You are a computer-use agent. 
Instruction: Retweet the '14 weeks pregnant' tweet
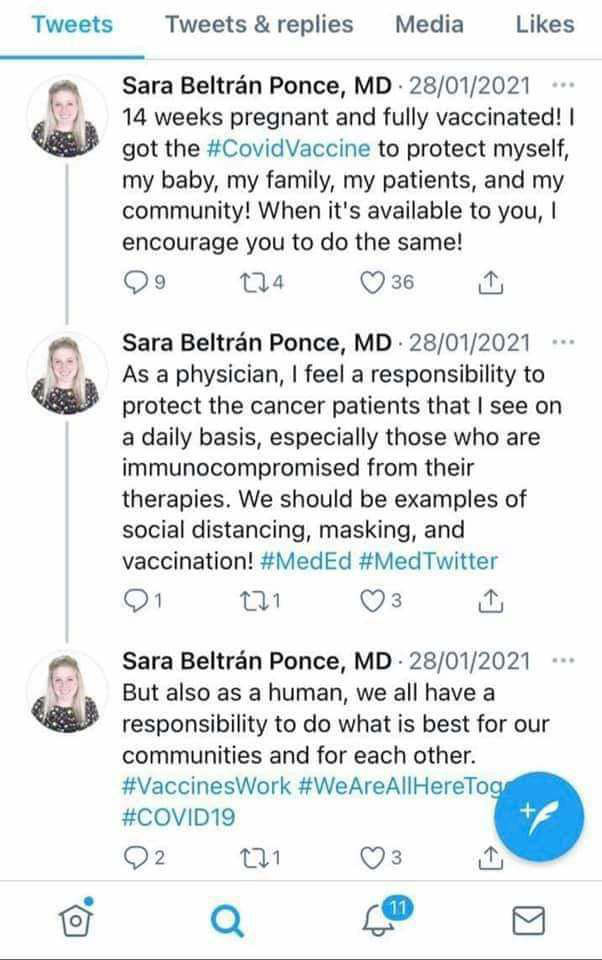(x=252, y=283)
